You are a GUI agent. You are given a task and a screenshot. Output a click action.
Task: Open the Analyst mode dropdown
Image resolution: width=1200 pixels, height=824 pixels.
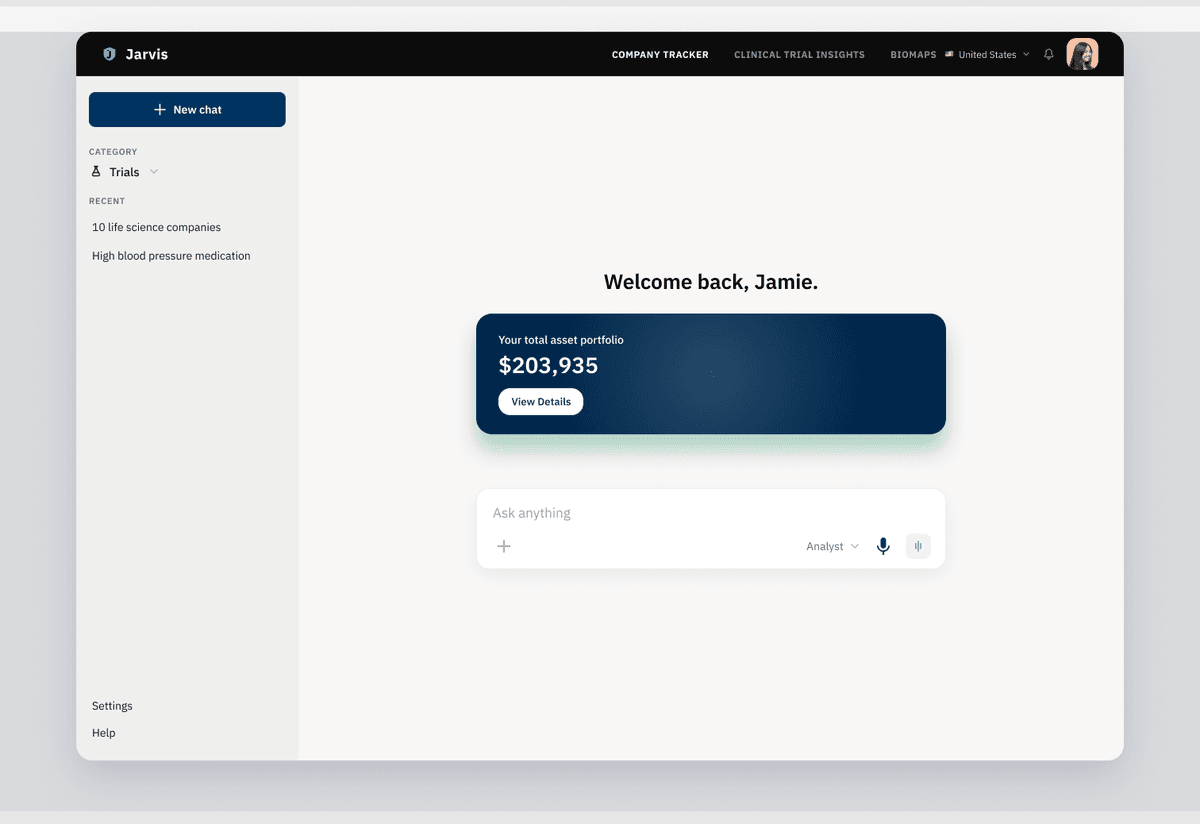[832, 546]
